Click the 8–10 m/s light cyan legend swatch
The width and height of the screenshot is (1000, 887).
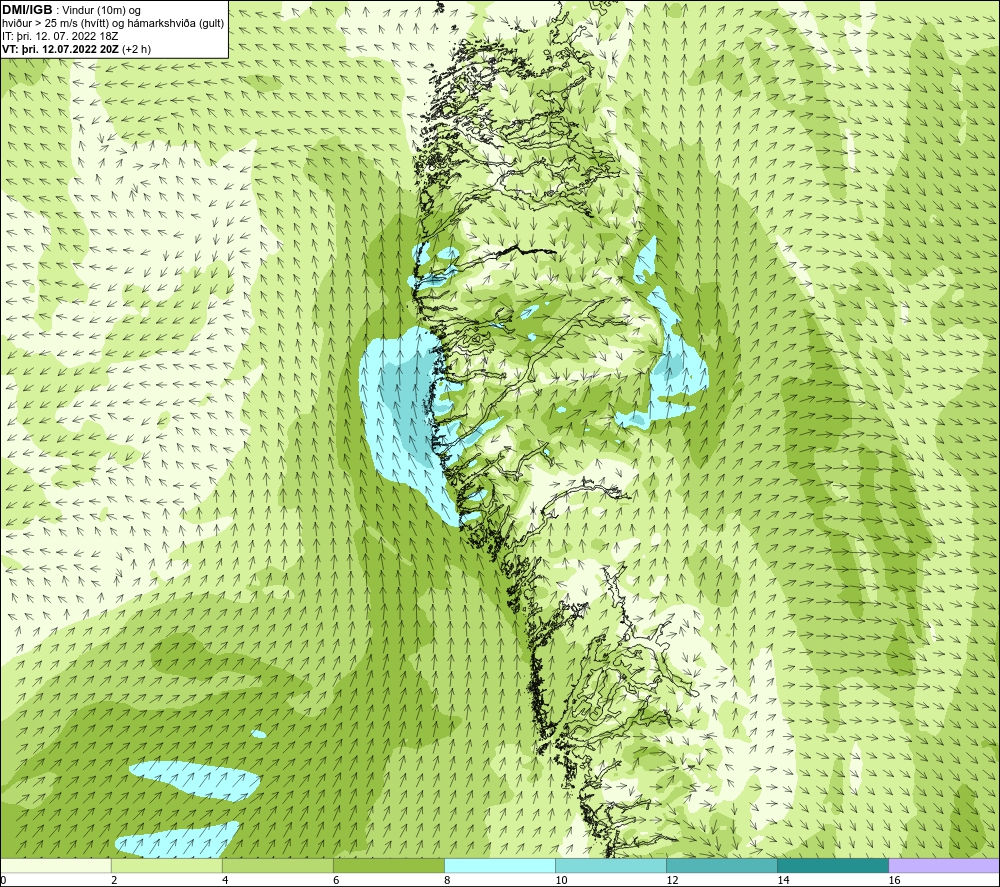[x=500, y=865]
